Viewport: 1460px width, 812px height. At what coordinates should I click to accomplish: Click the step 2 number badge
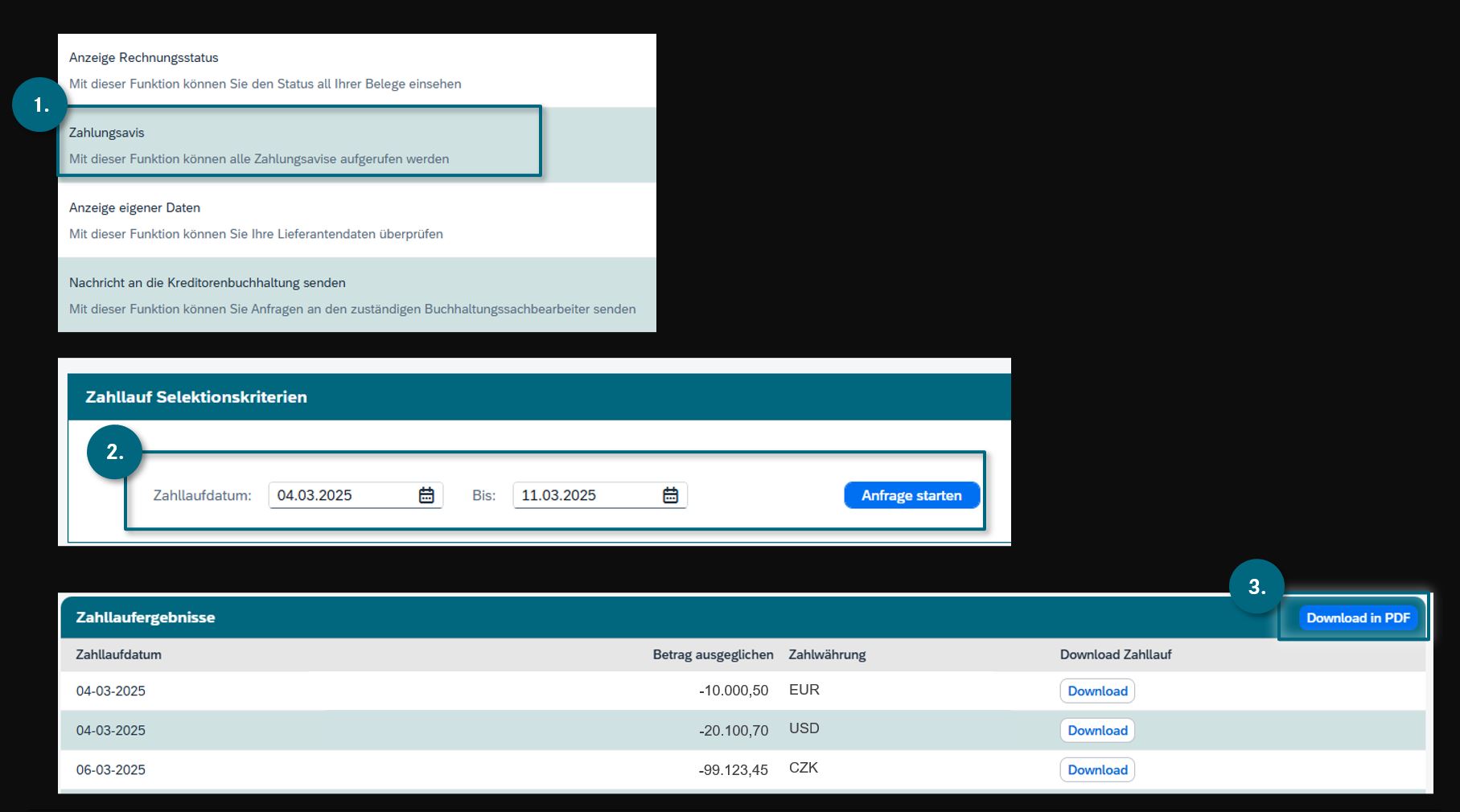(115, 452)
